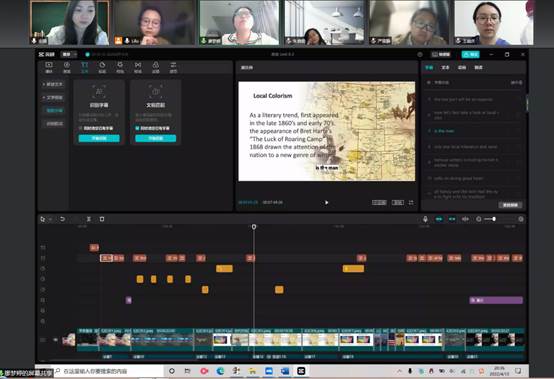554x379 pixels.
Task: Open the Stickers tab icon in the top toolbar
Action: tap(102, 67)
